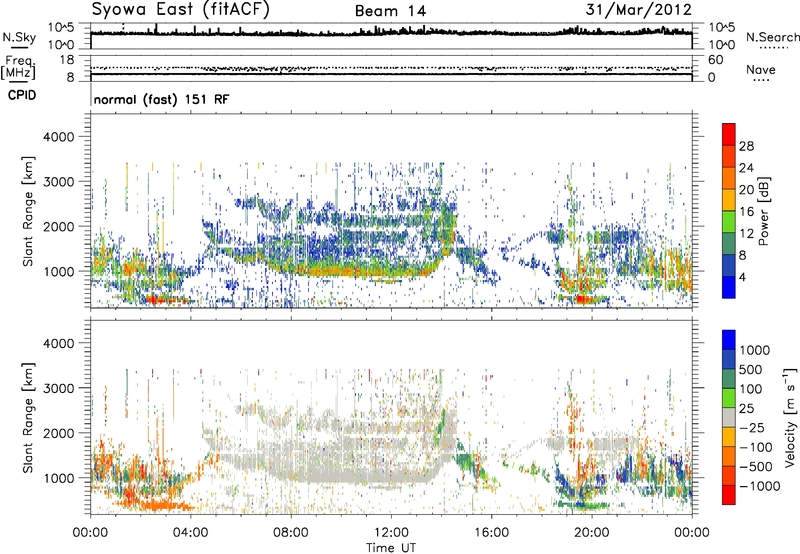Click the '04:00' time tick label

pos(191,533)
